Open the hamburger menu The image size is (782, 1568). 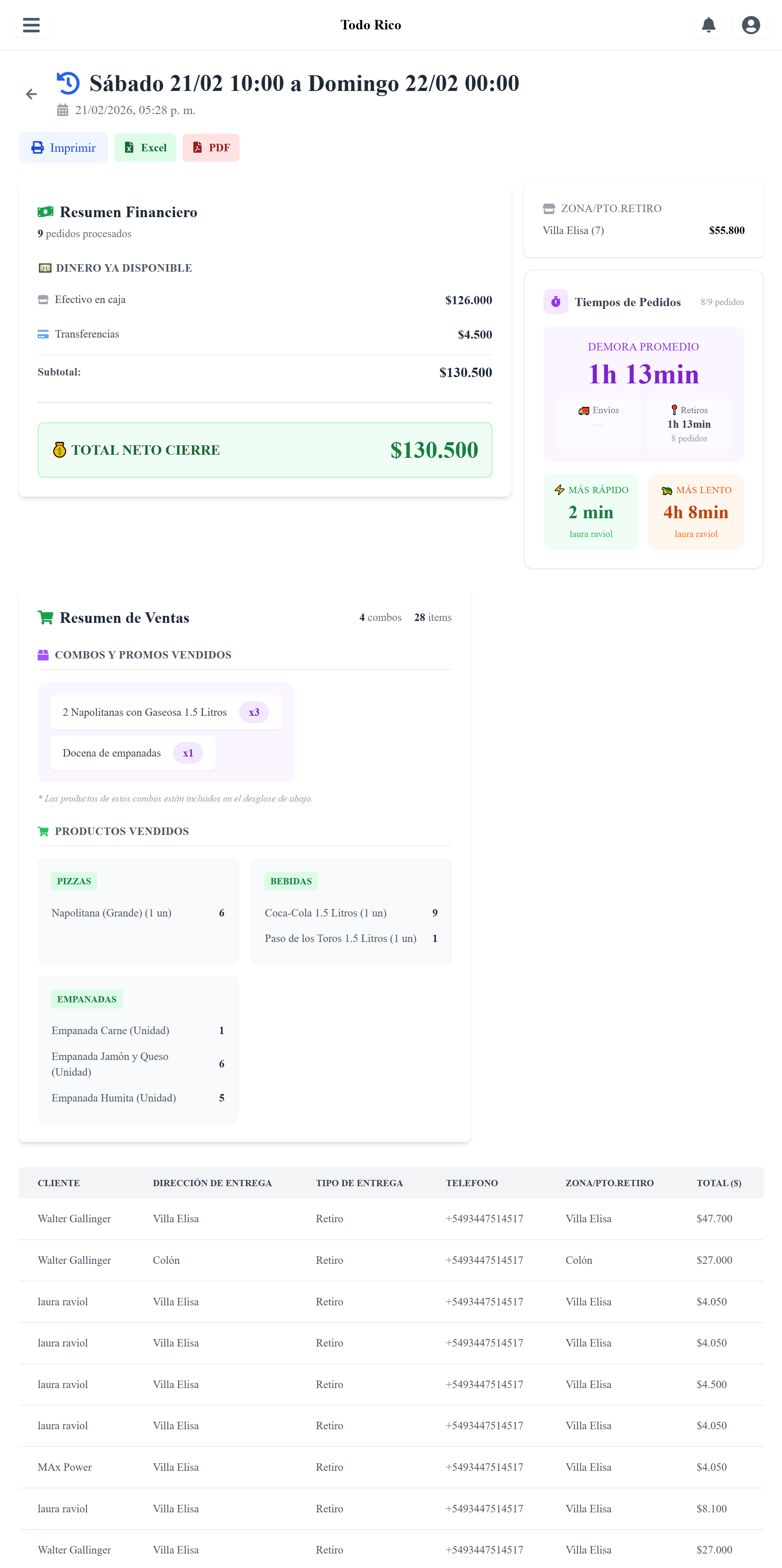click(31, 25)
